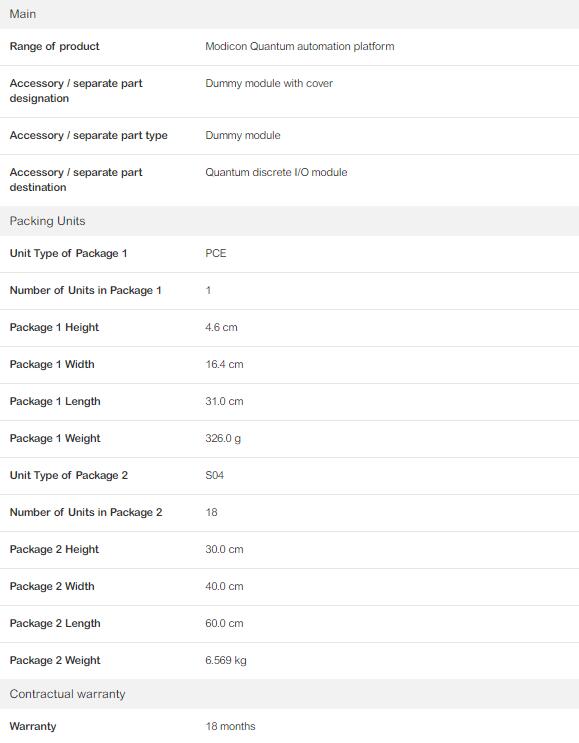Click the S04 unit type value
The width and height of the screenshot is (579, 743).
215,475
